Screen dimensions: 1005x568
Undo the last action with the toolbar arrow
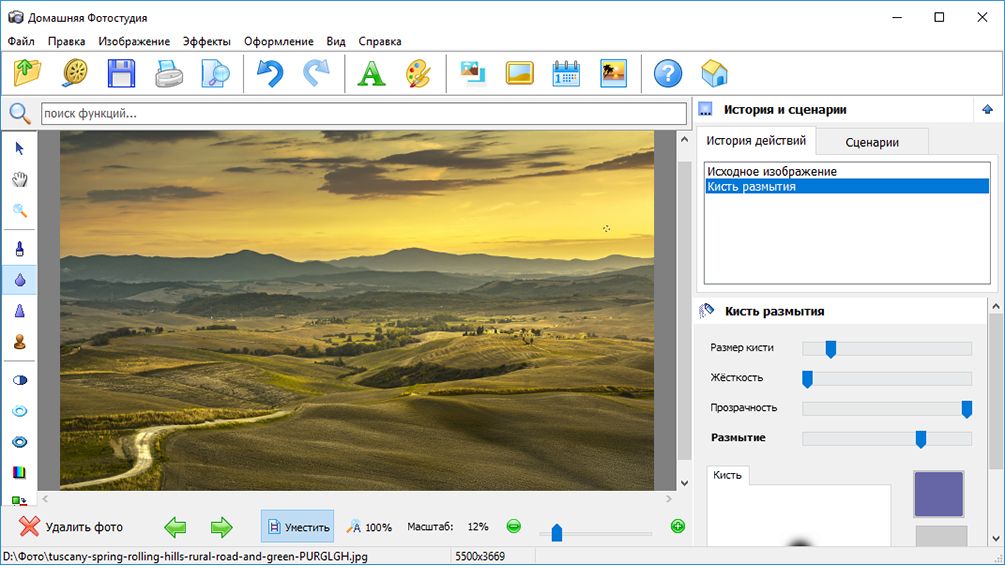click(x=269, y=73)
